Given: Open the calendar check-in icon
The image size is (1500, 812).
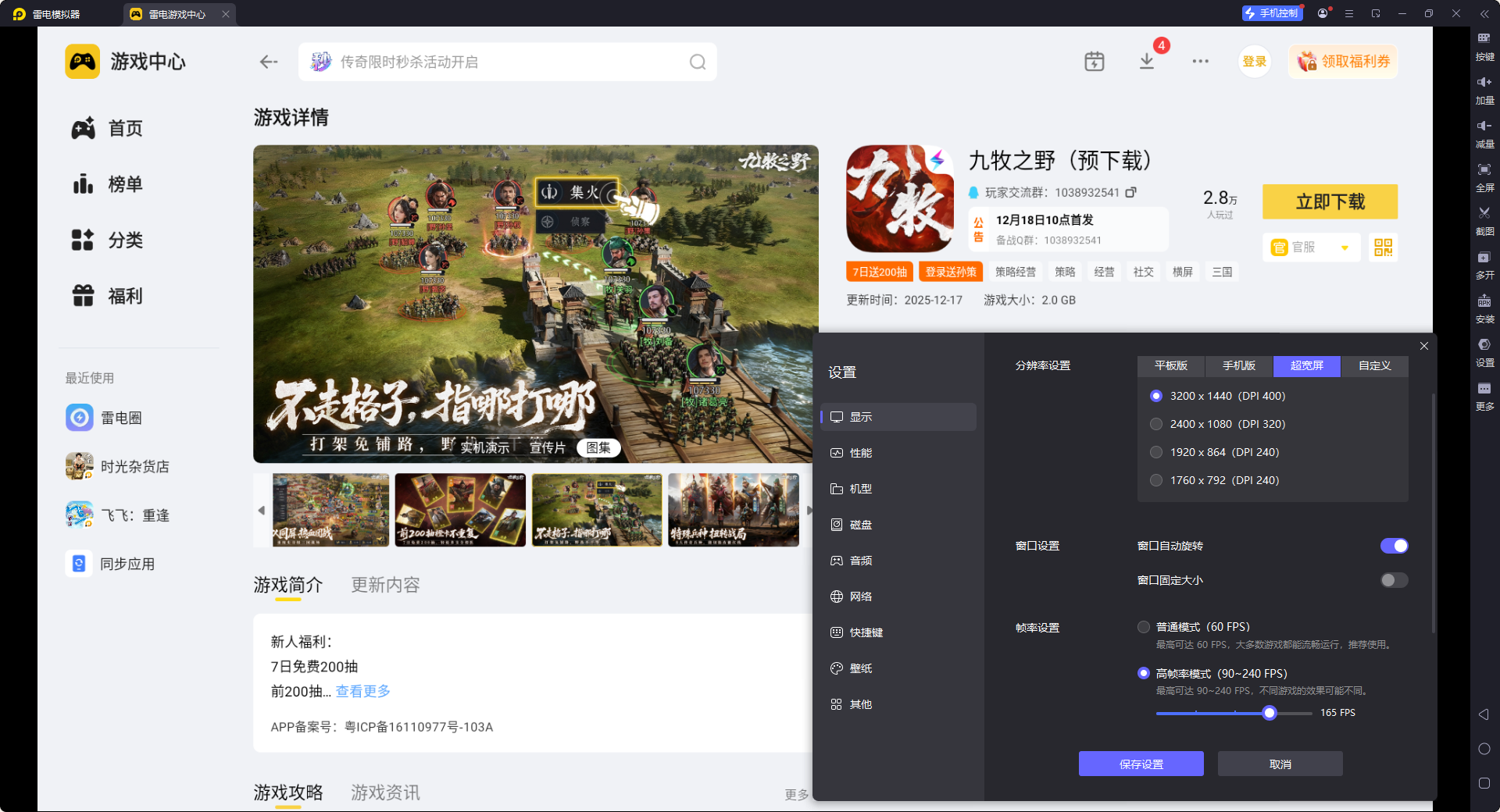Looking at the screenshot, I should 1094,61.
